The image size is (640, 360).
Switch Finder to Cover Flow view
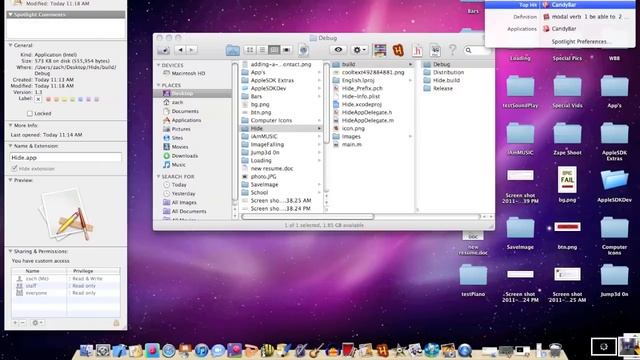pos(287,50)
